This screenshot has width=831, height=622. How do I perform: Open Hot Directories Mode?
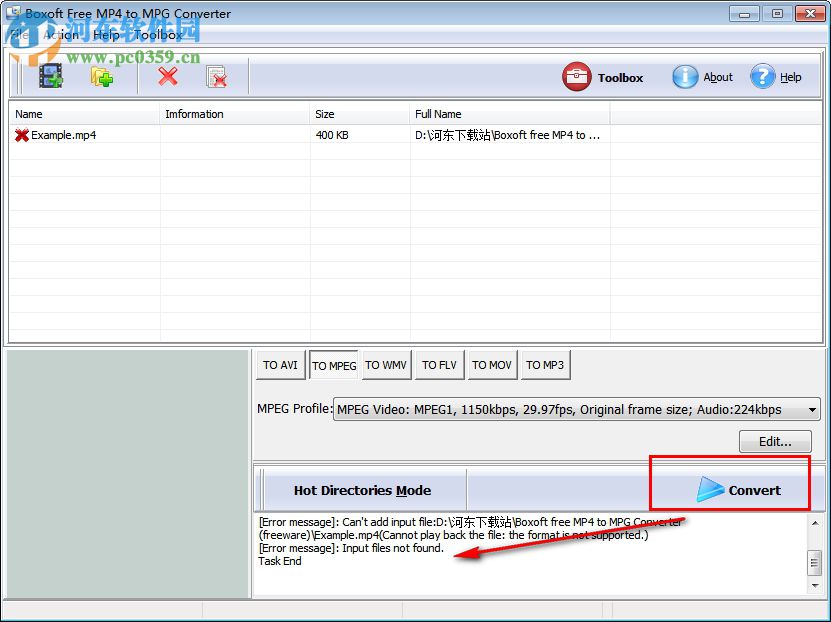coord(362,490)
